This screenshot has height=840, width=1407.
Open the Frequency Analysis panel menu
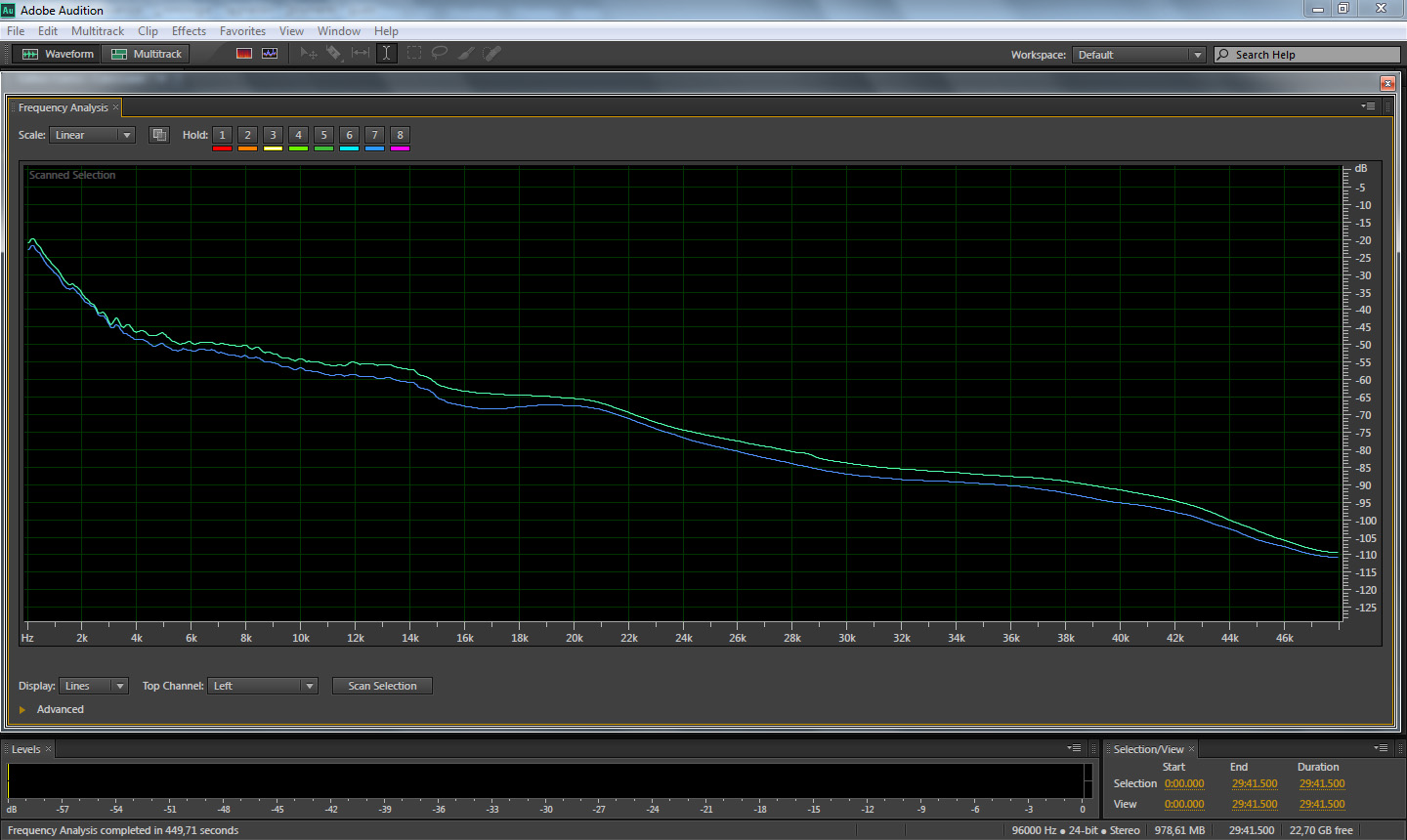tap(1368, 106)
